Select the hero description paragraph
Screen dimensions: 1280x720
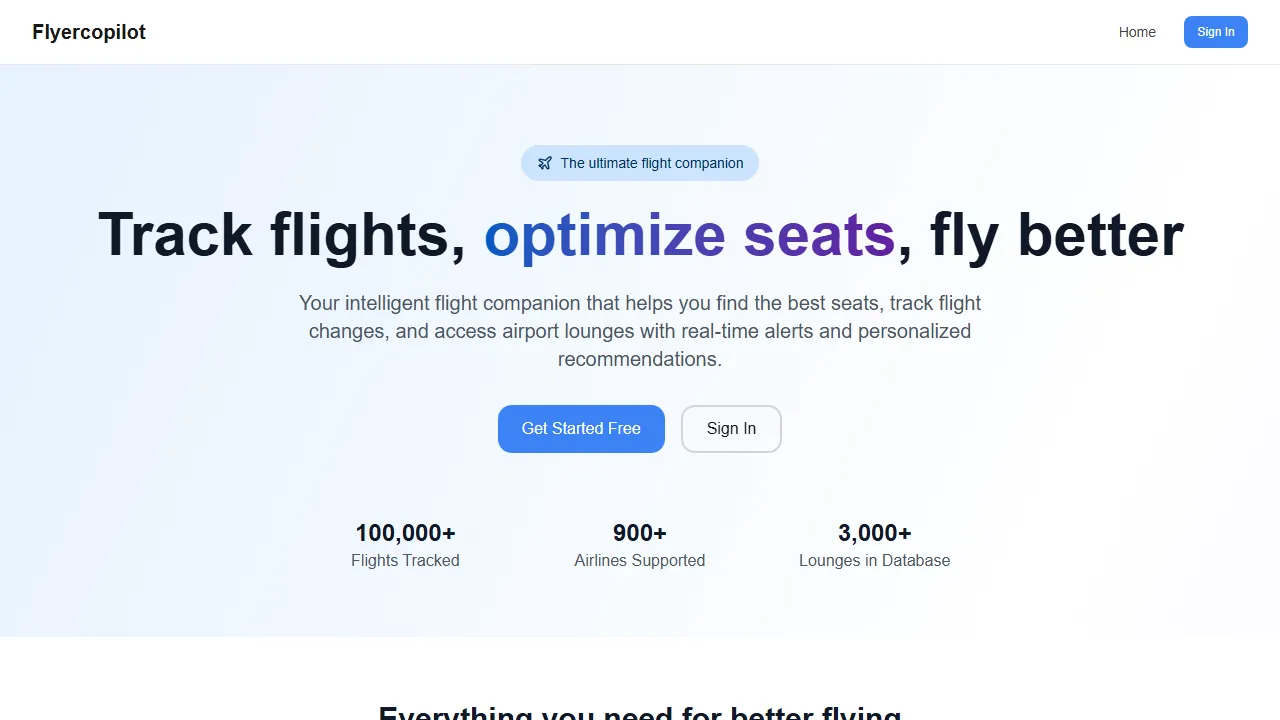[x=639, y=330]
